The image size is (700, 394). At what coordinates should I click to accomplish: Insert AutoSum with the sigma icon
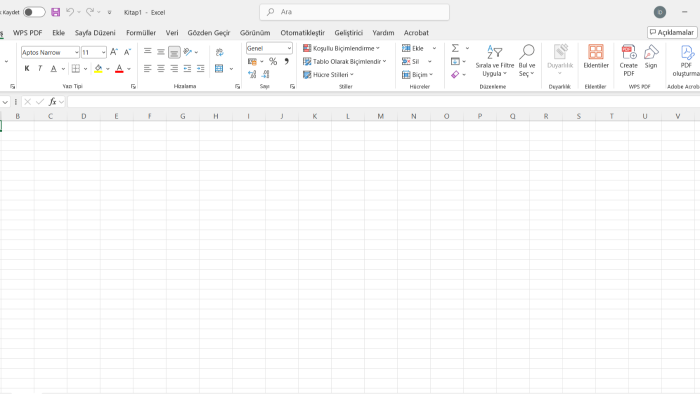455,48
